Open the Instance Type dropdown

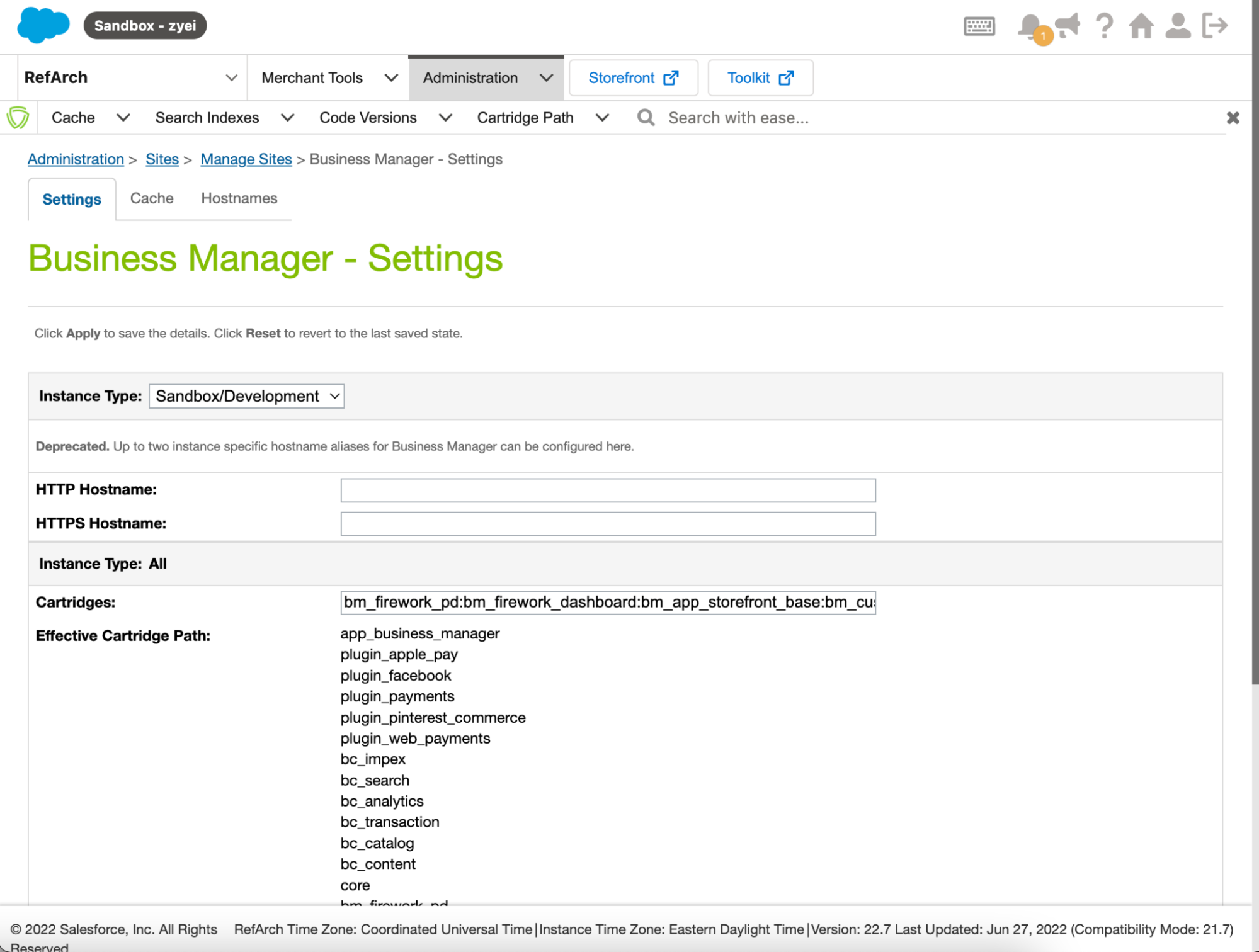pyautogui.click(x=246, y=396)
